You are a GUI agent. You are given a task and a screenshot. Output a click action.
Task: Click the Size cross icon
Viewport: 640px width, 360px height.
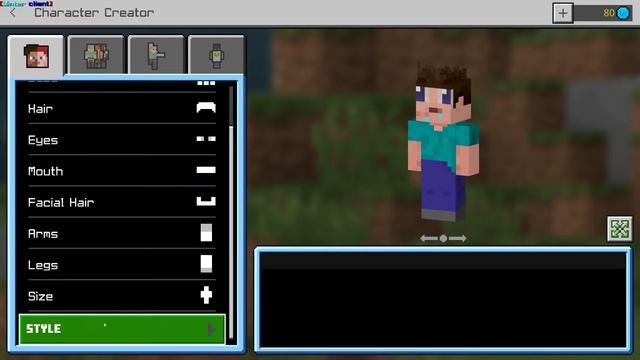click(x=206, y=295)
